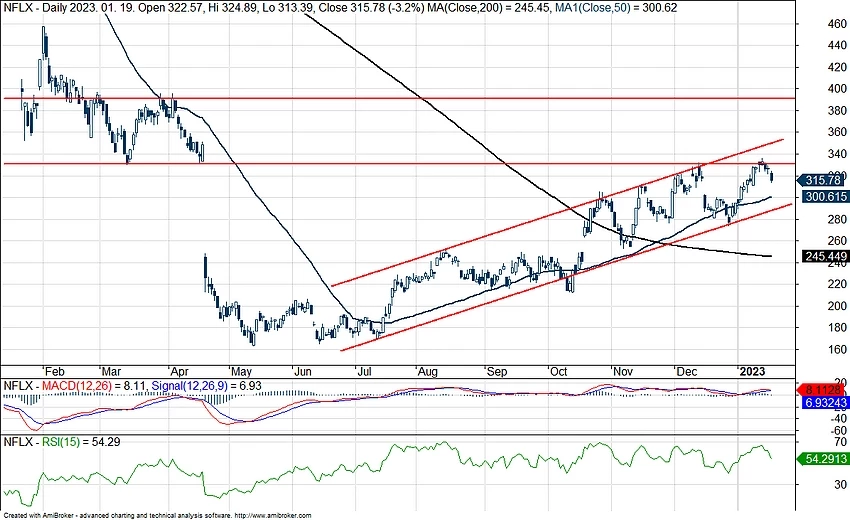Click the 'Sep' month label on time axis
The image size is (850, 520).
tap(497, 372)
